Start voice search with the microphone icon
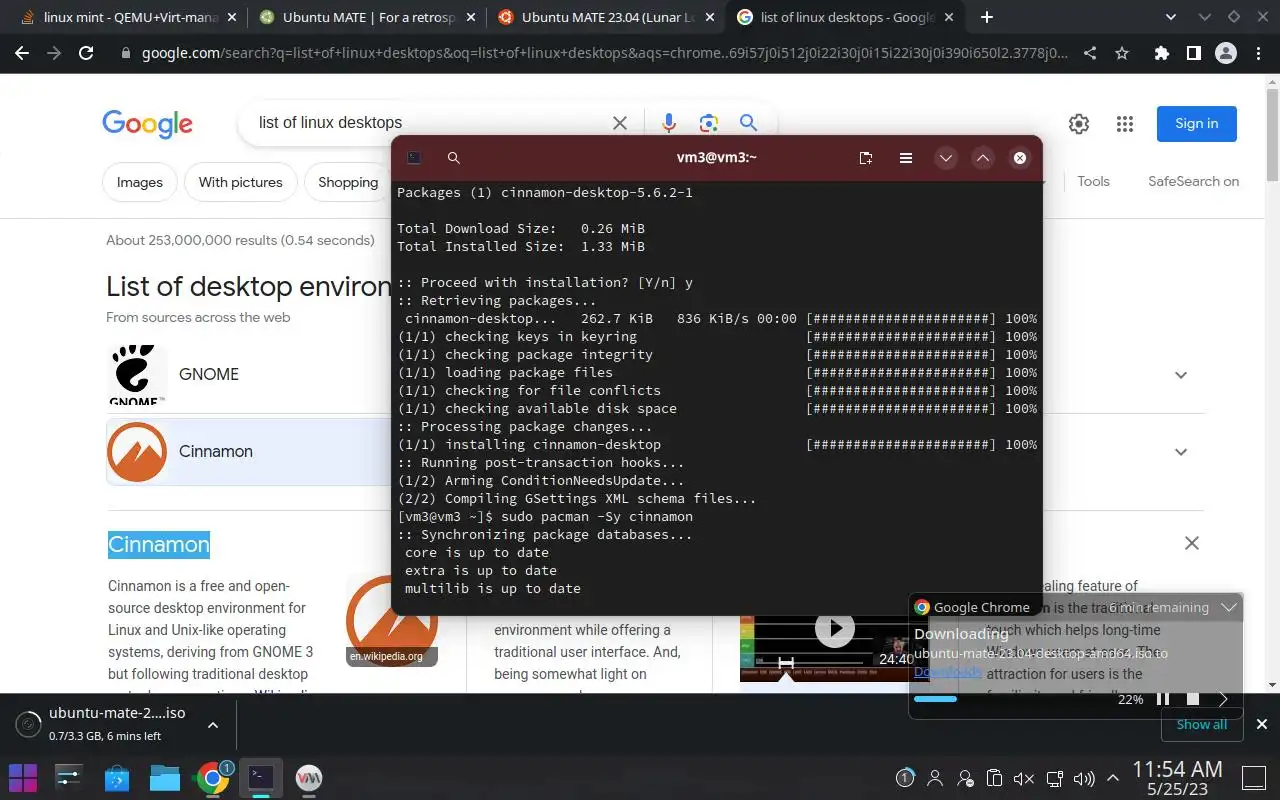 pyautogui.click(x=669, y=123)
